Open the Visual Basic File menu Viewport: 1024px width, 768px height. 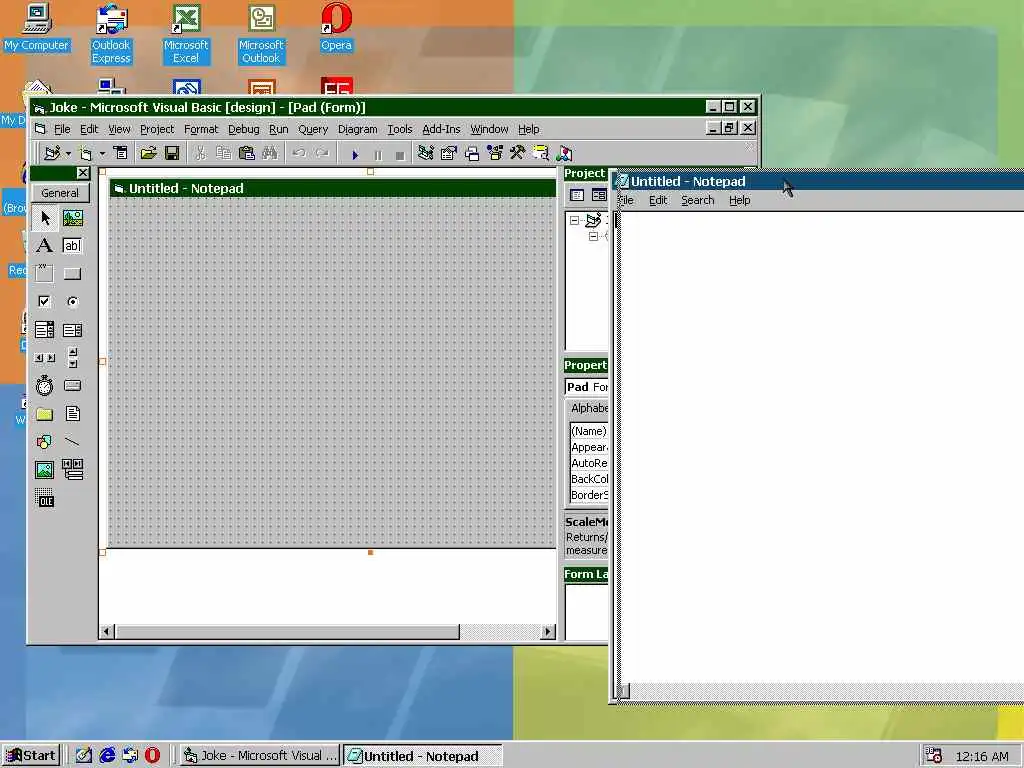(x=61, y=129)
